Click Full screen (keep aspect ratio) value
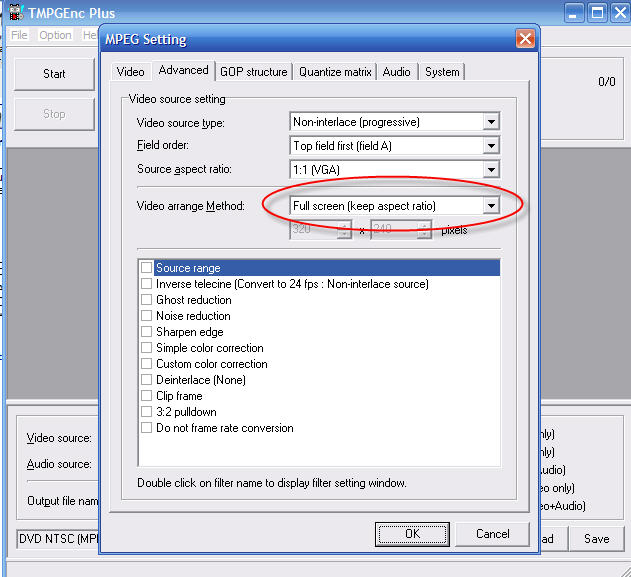Screen dimensions: 631x577 pos(365,206)
